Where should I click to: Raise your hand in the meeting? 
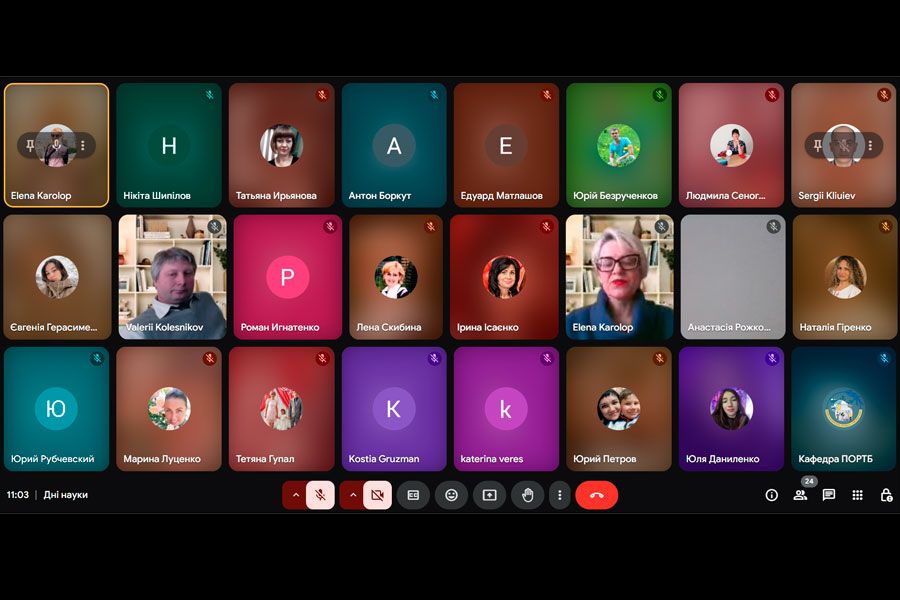pos(527,495)
